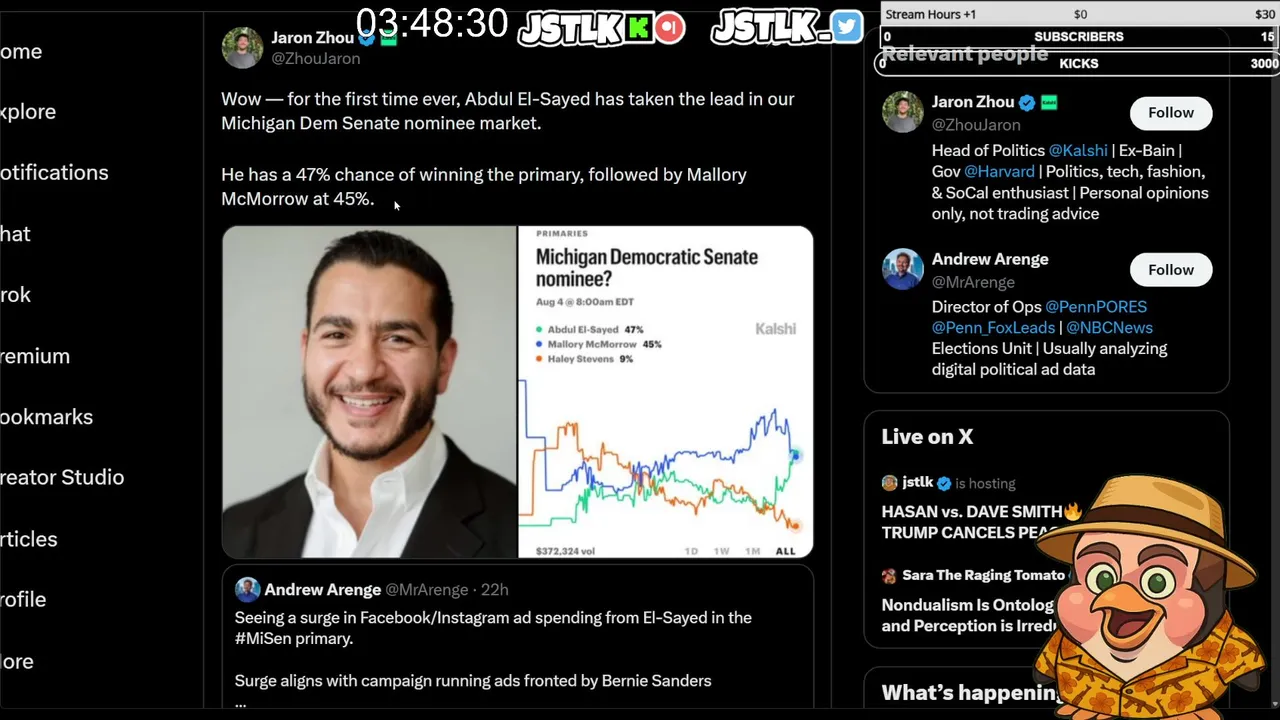Go to Explore in sidebar

28,112
